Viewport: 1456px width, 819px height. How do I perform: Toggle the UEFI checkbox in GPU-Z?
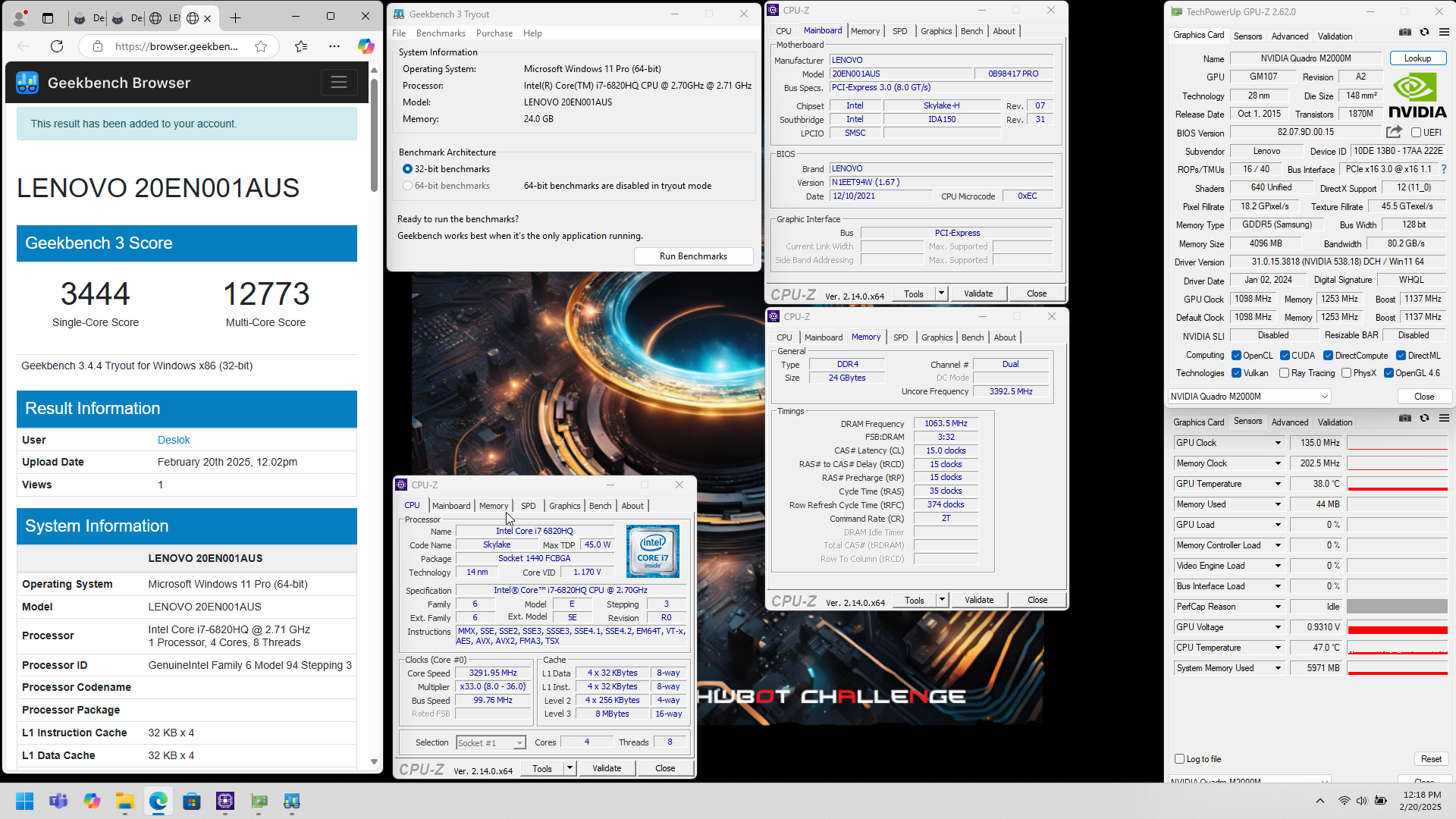1416,133
